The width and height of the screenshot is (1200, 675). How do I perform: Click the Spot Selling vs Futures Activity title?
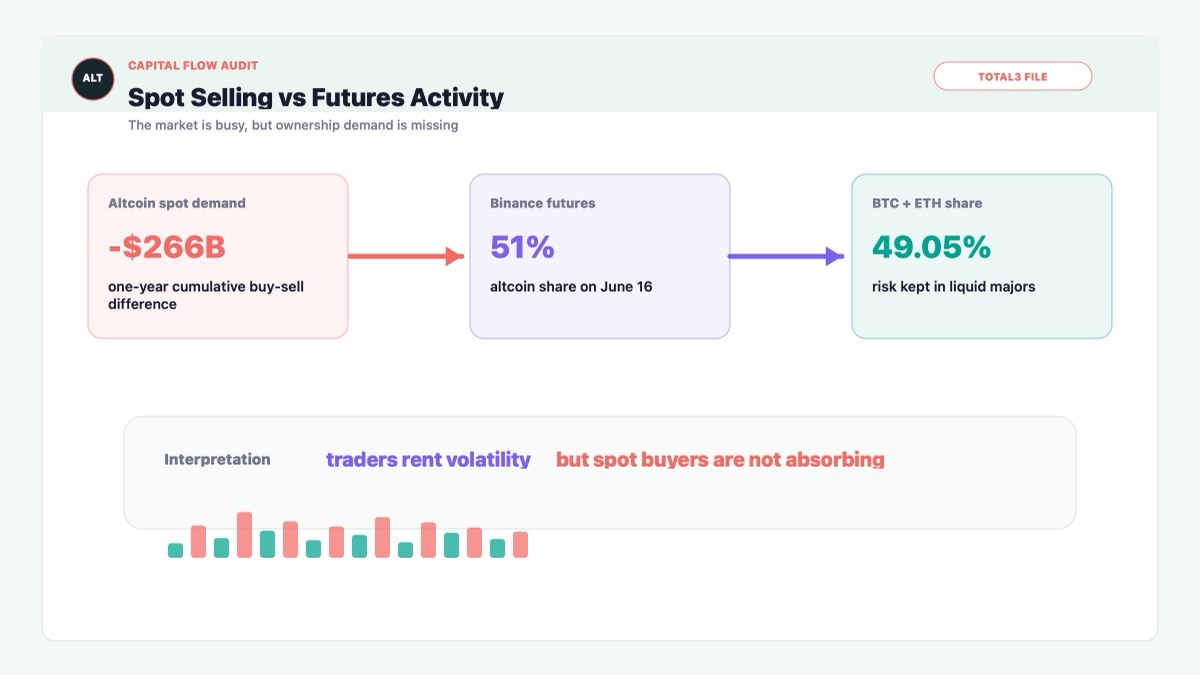(x=316, y=97)
